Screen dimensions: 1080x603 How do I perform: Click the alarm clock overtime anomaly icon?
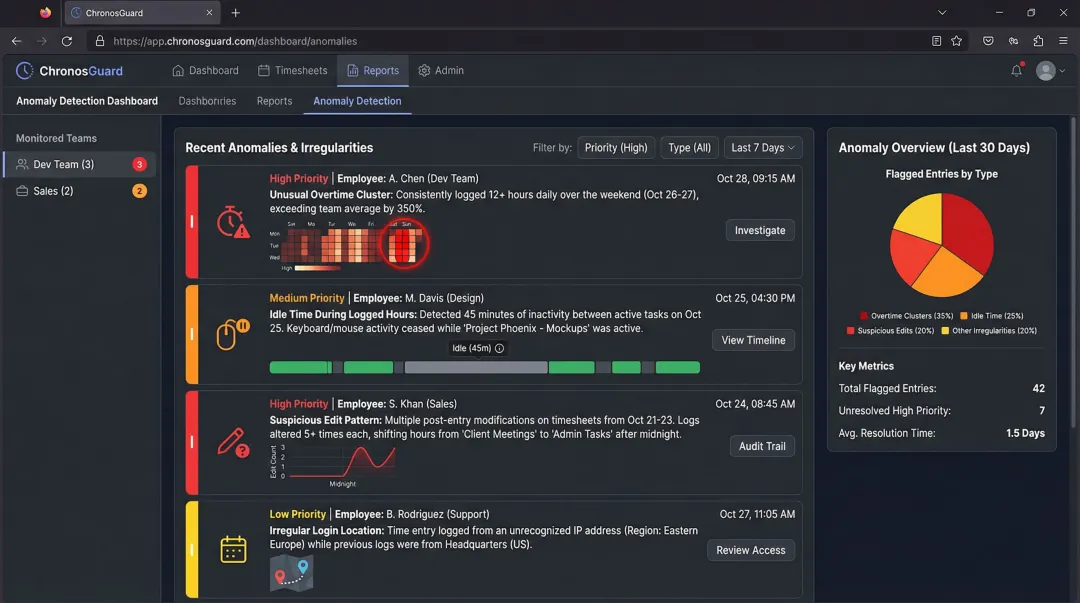(x=228, y=221)
